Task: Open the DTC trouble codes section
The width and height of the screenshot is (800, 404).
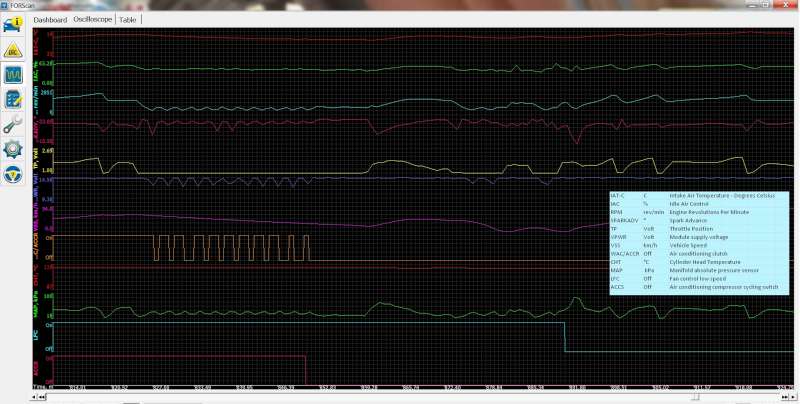Action: (14, 49)
